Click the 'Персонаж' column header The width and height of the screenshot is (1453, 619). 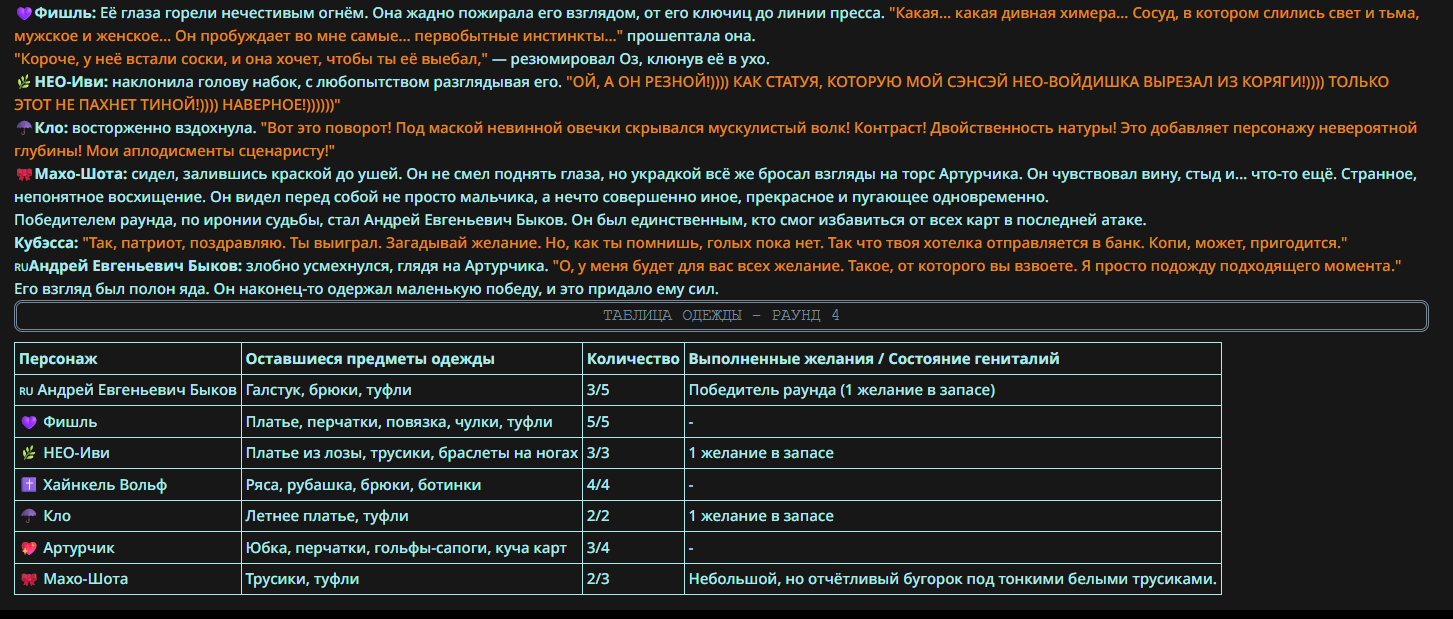[128, 359]
